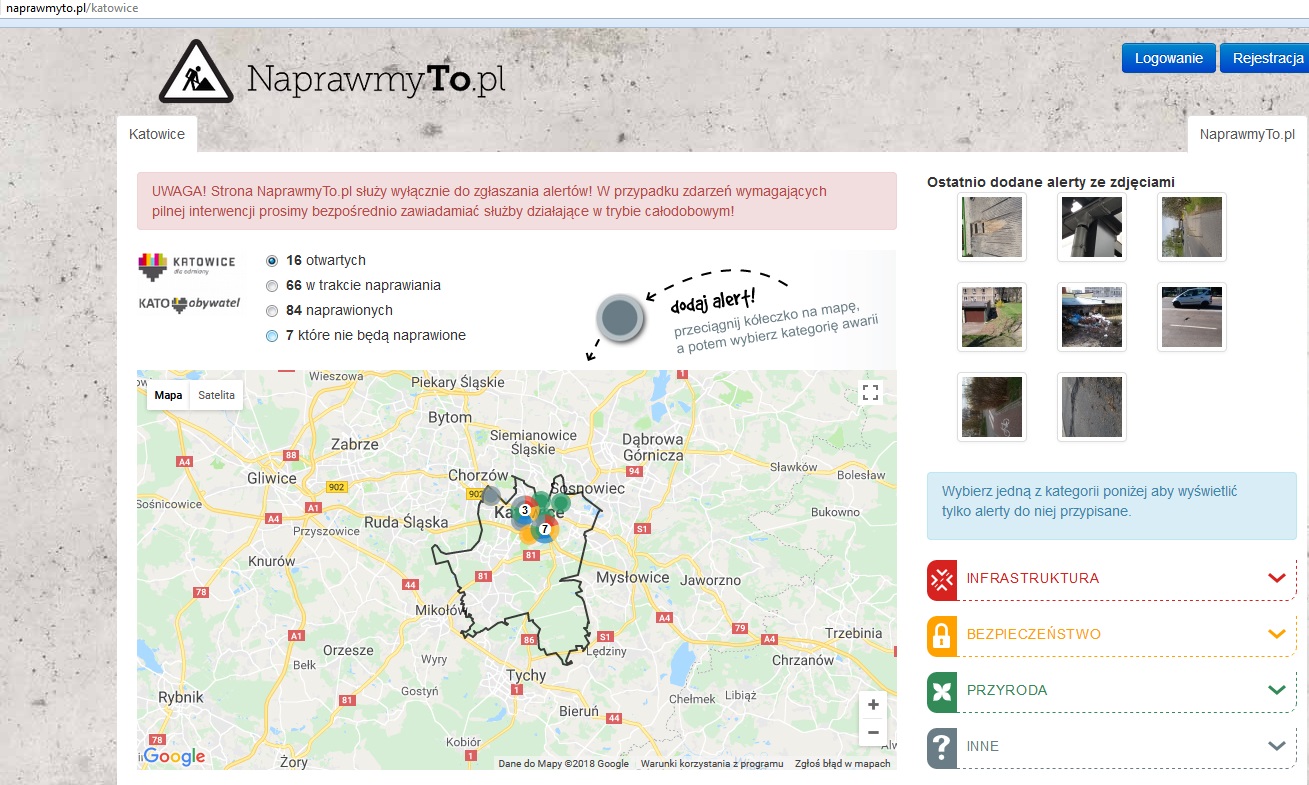Click the gray draggable alert circle
The width and height of the screenshot is (1309, 785).
point(619,318)
